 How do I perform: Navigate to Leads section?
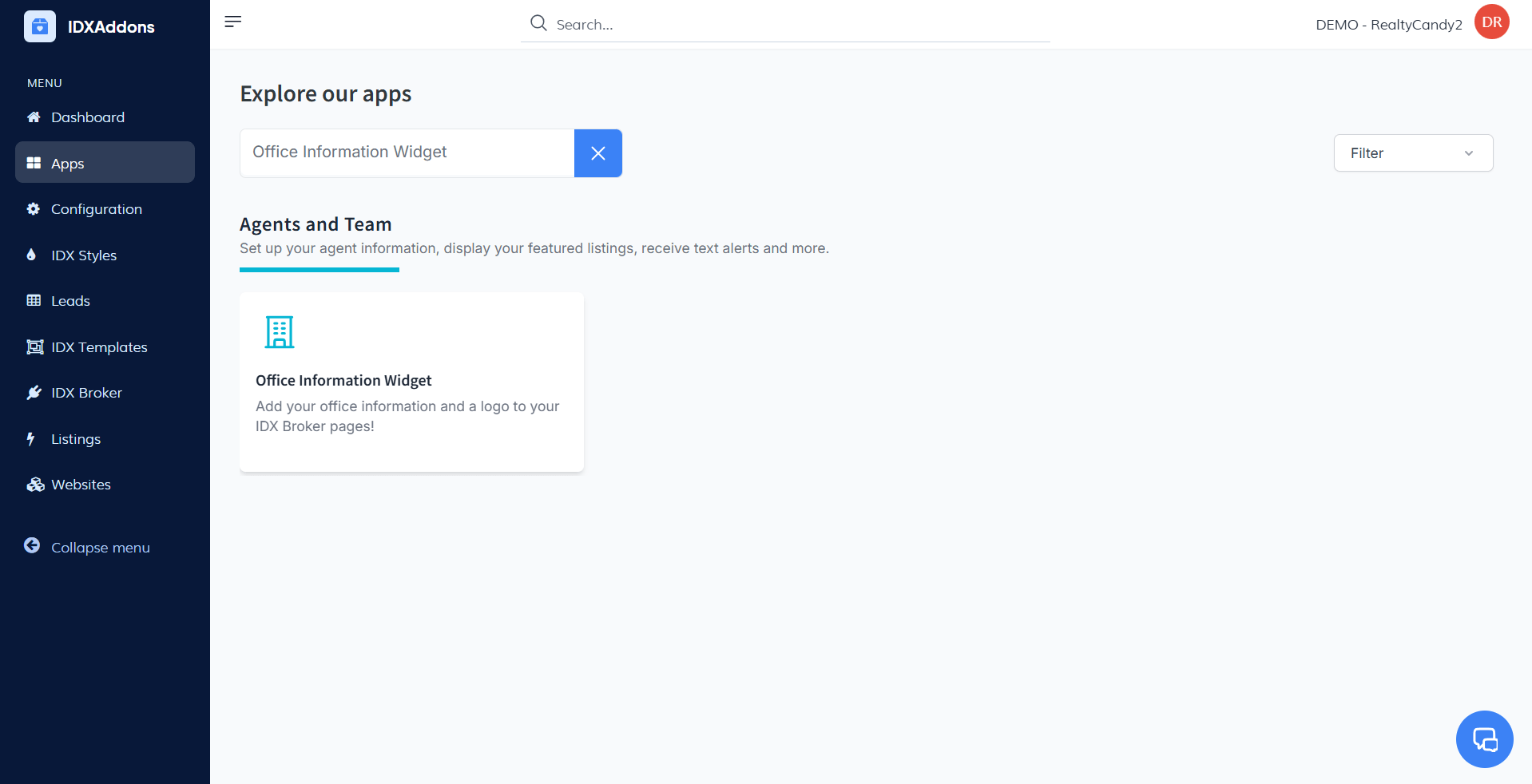[70, 301]
